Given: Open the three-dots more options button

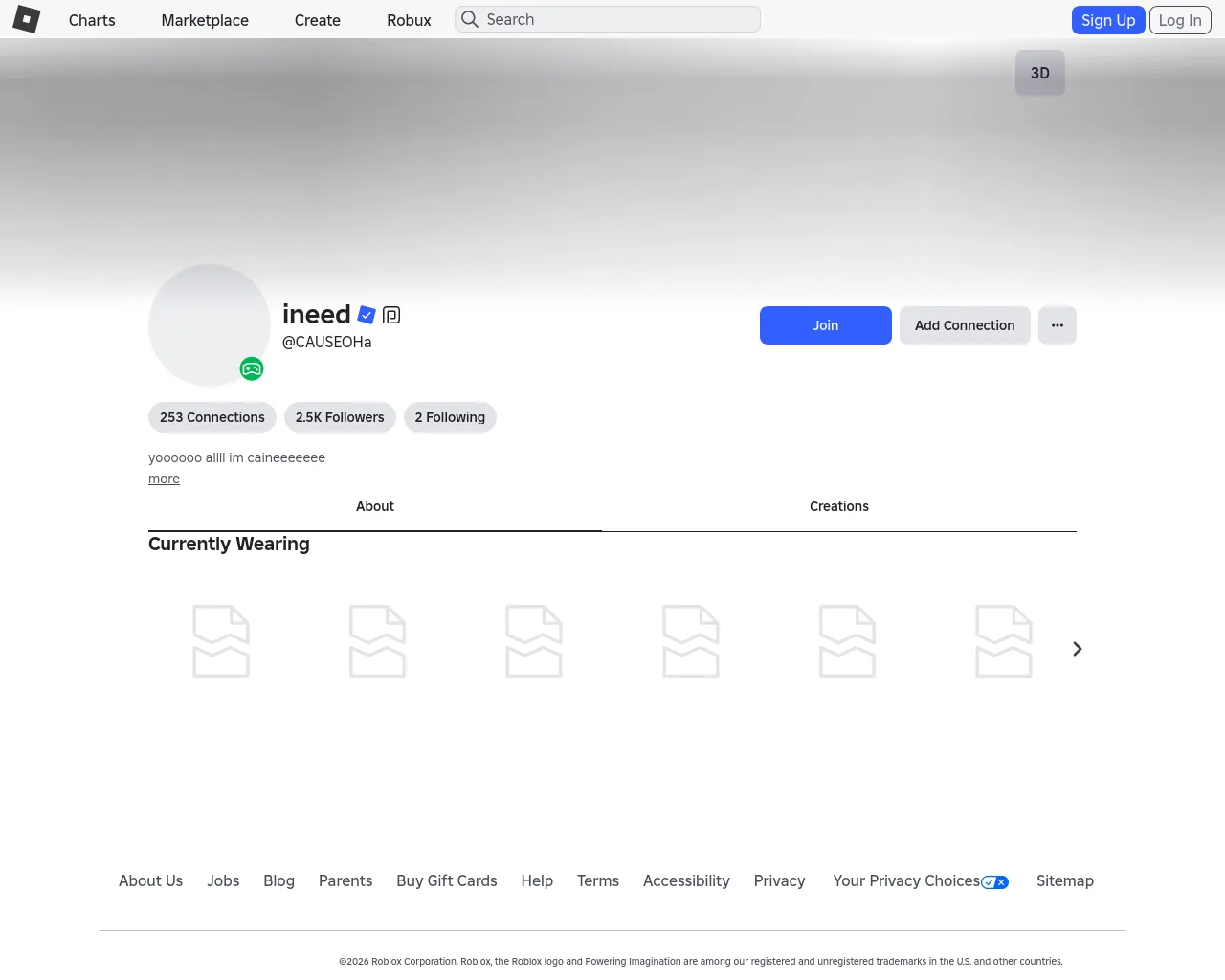Looking at the screenshot, I should (1058, 325).
